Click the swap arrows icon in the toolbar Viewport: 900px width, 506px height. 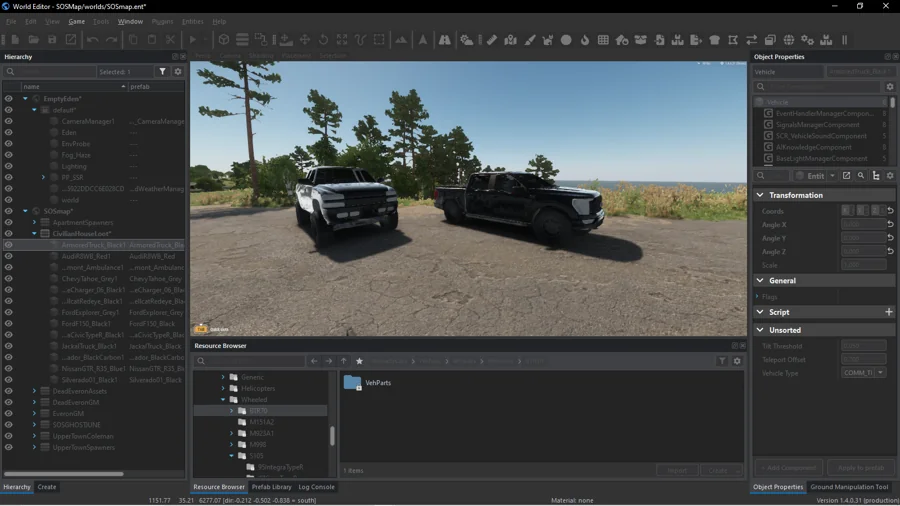751,40
